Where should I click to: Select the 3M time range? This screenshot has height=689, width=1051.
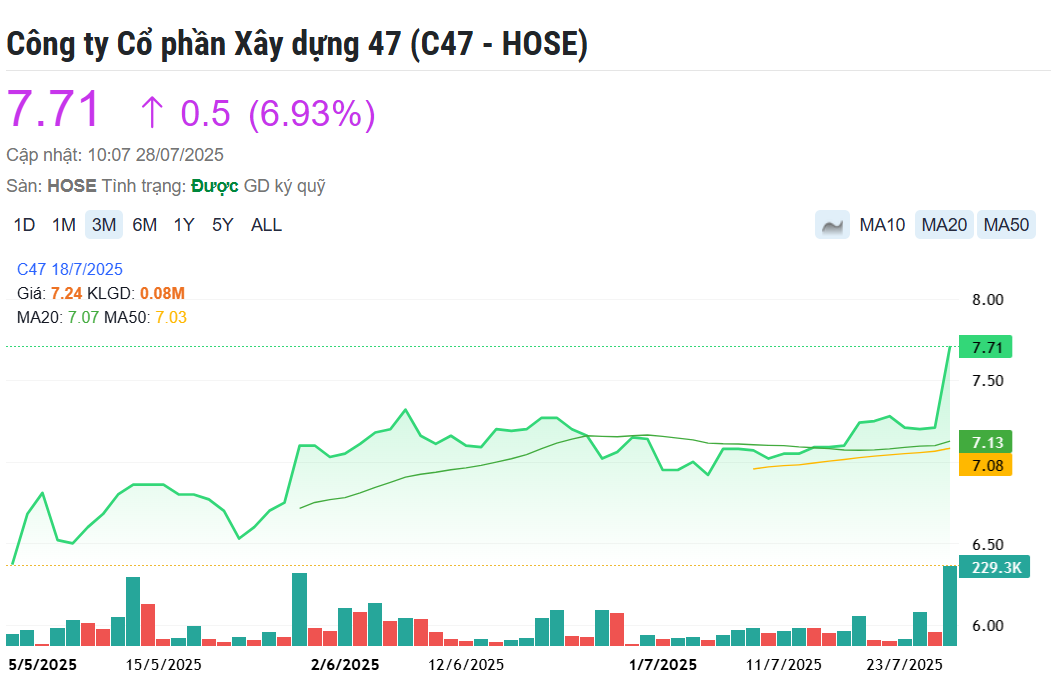pyautogui.click(x=104, y=225)
